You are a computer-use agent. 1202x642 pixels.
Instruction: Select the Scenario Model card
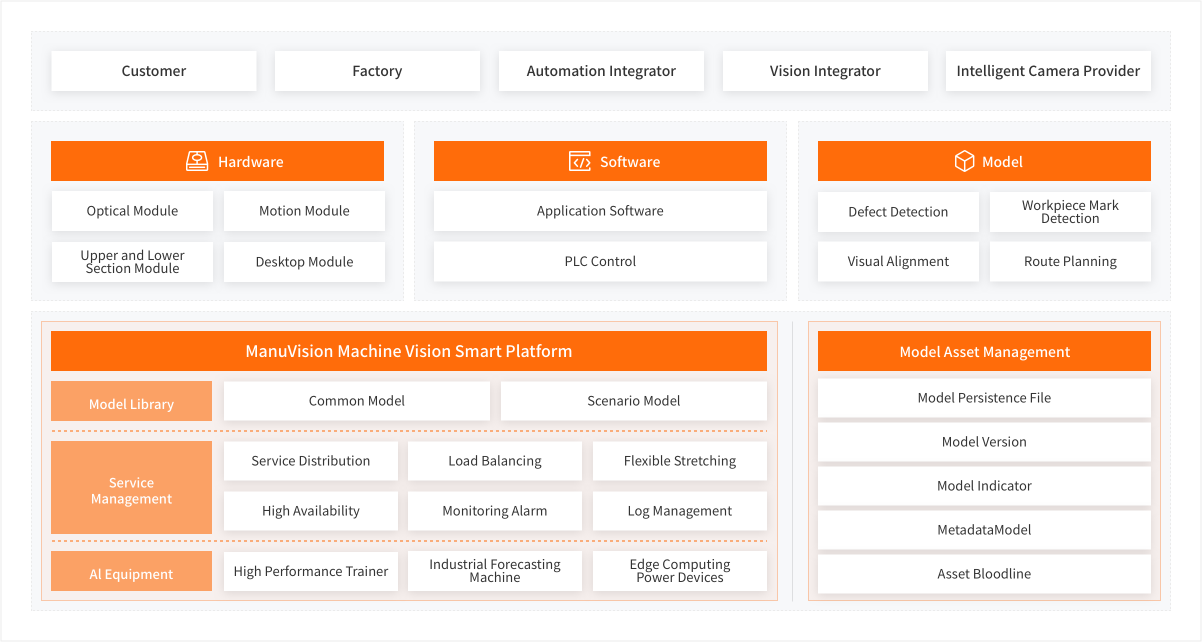point(634,401)
